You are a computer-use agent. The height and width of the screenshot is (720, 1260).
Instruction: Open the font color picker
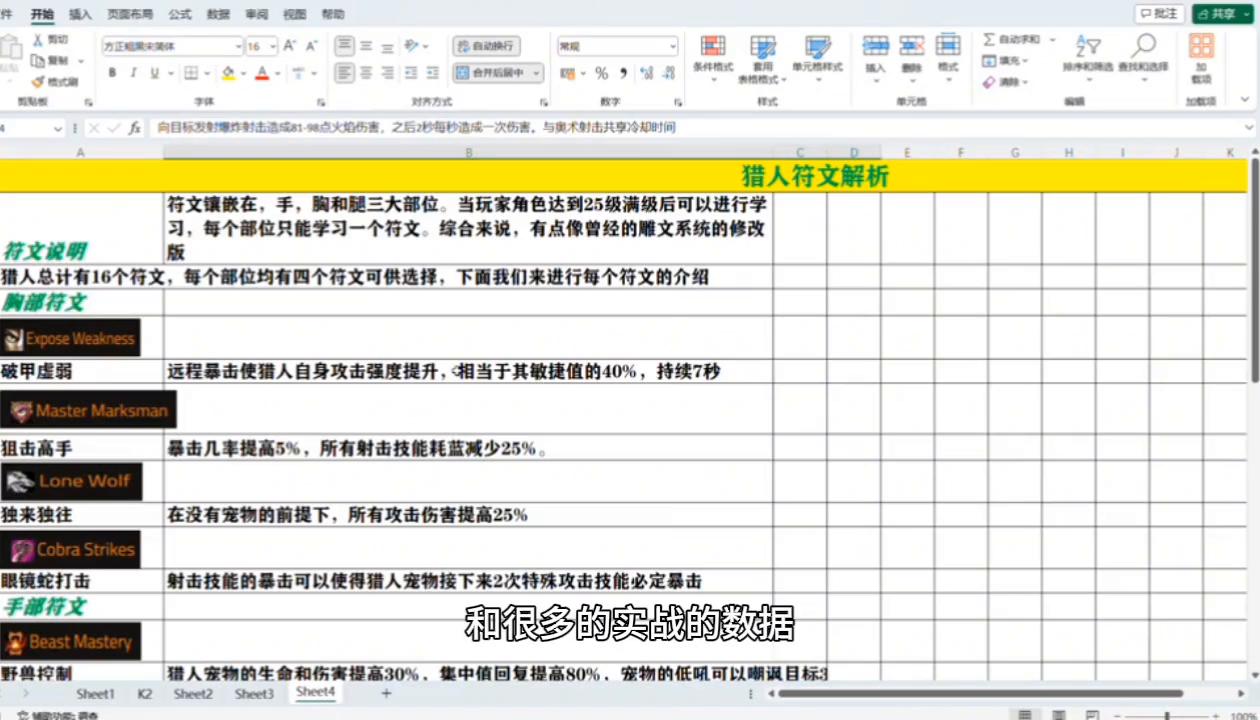(262, 72)
